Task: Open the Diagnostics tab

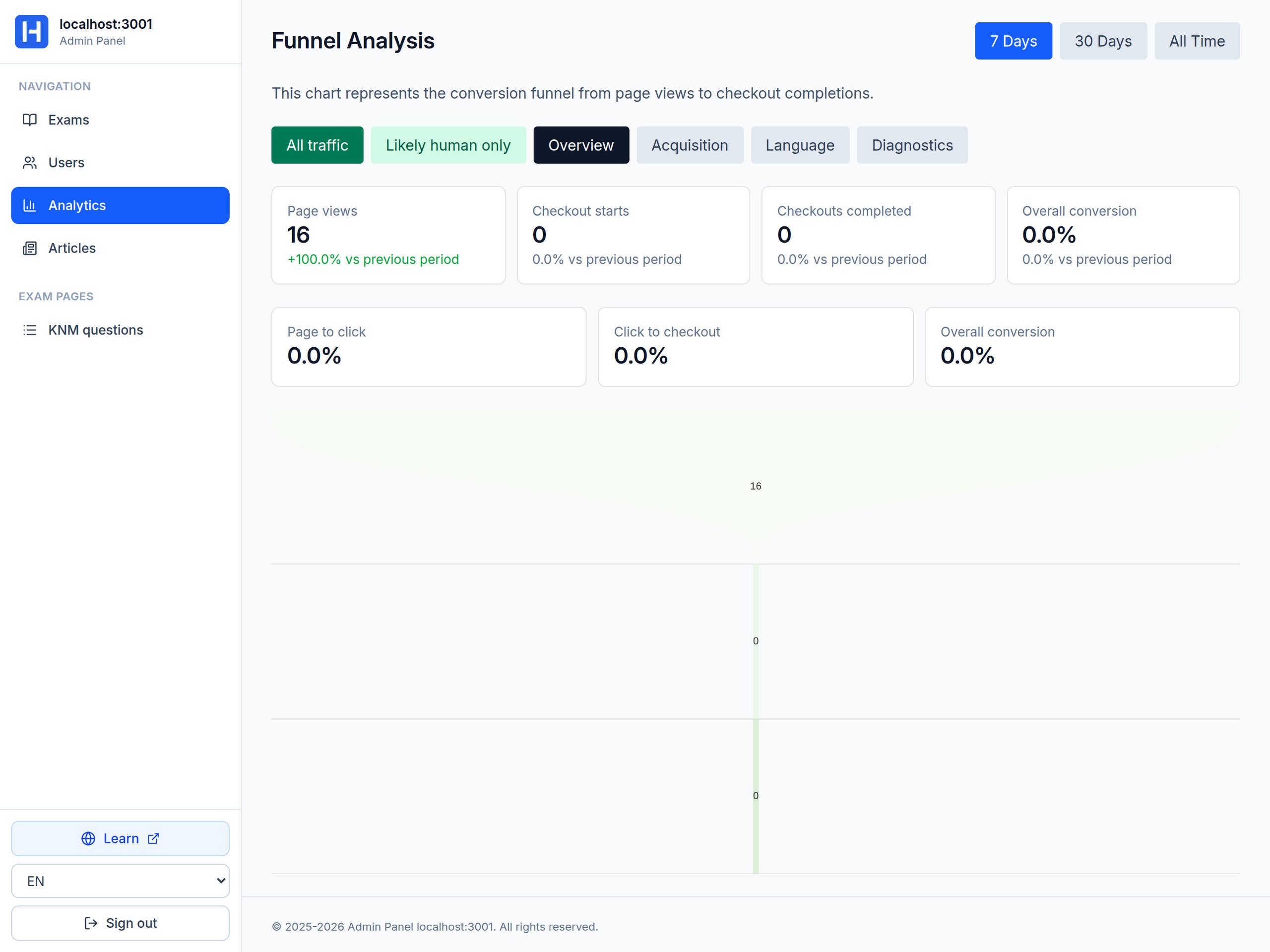Action: coord(912,145)
